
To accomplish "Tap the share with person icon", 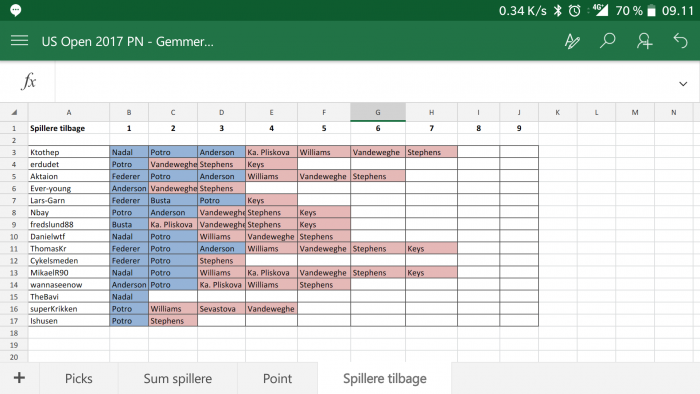I will 644,41.
